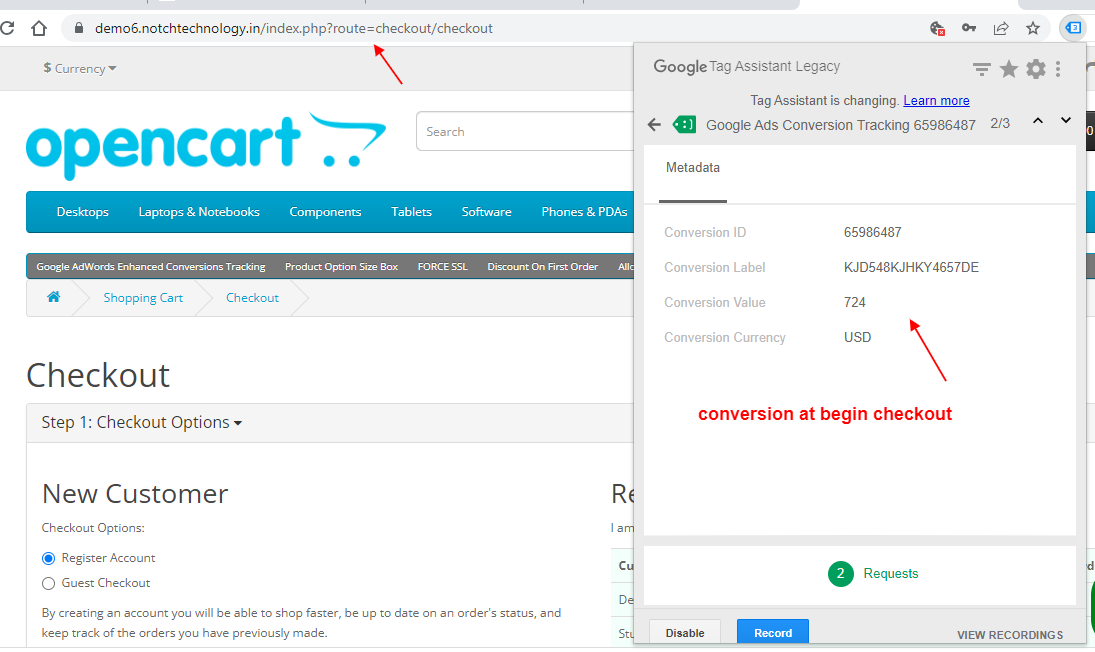Bookmark the page via the star icon
The image size is (1095, 652).
pyautogui.click(x=1032, y=28)
